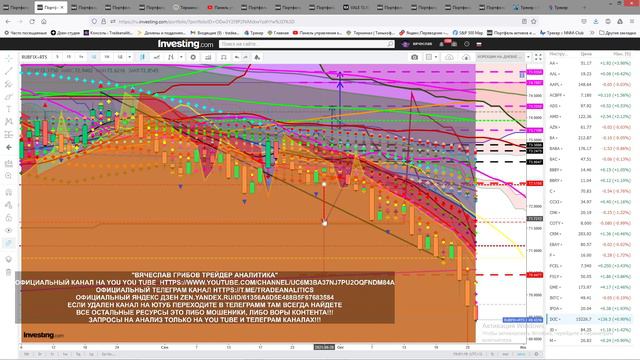Screen dimensions: 640x360
Task: Select the ruler measure tool
Action: coord(9,164)
